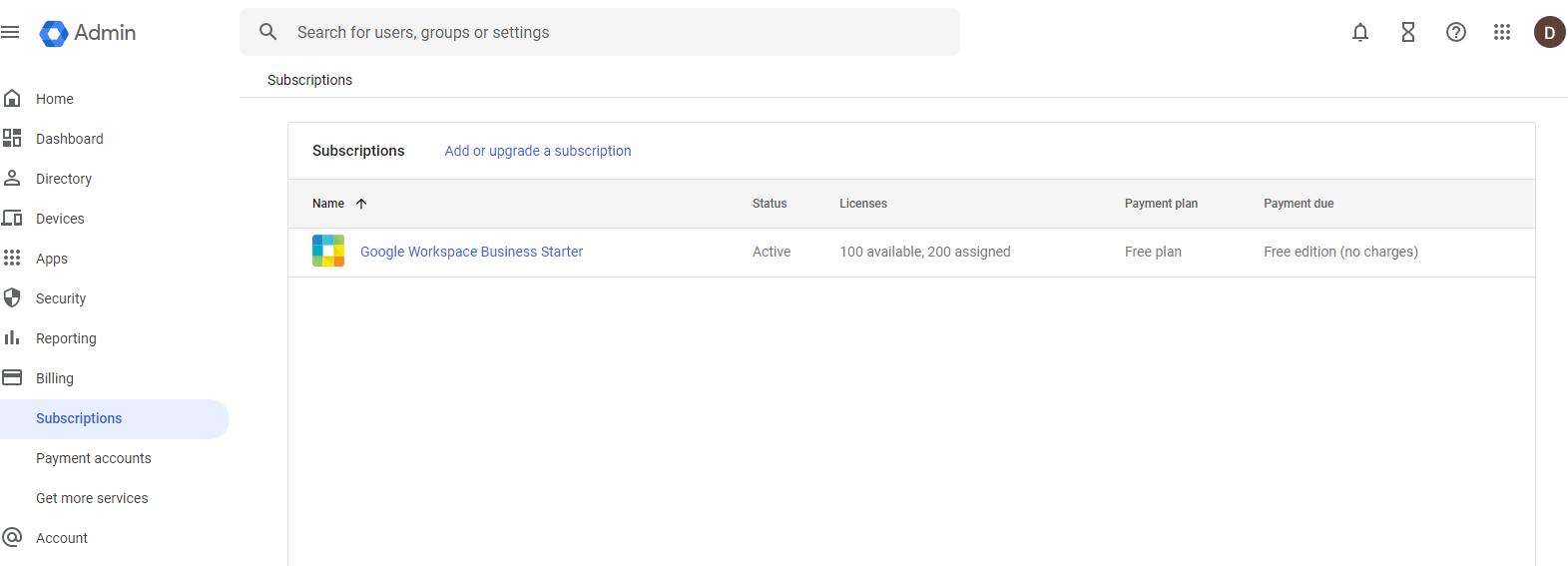The image size is (1568, 566).
Task: Expand the Directory menu item
Action: coord(64,179)
